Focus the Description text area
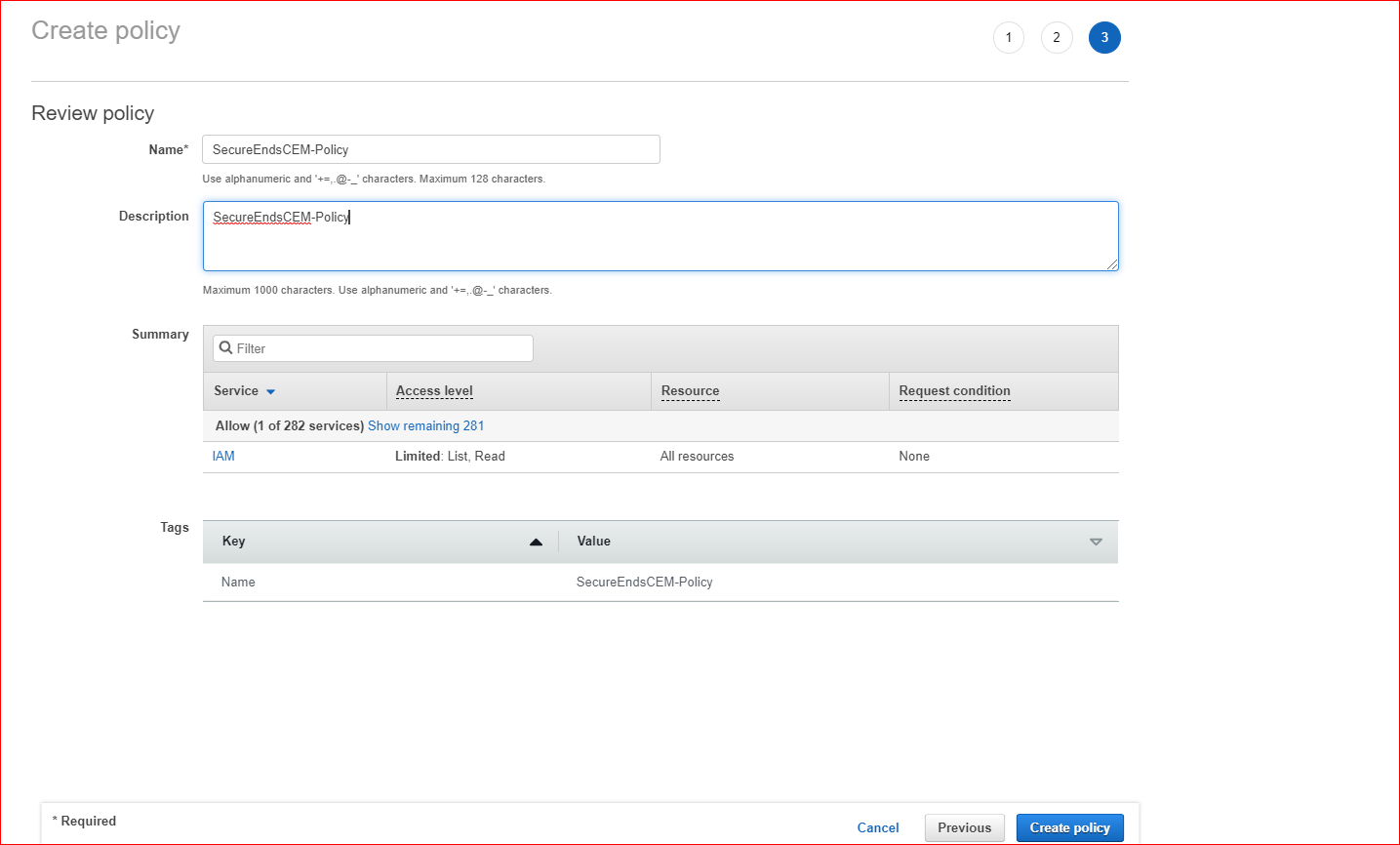The height and width of the screenshot is (845, 1400). point(660,235)
